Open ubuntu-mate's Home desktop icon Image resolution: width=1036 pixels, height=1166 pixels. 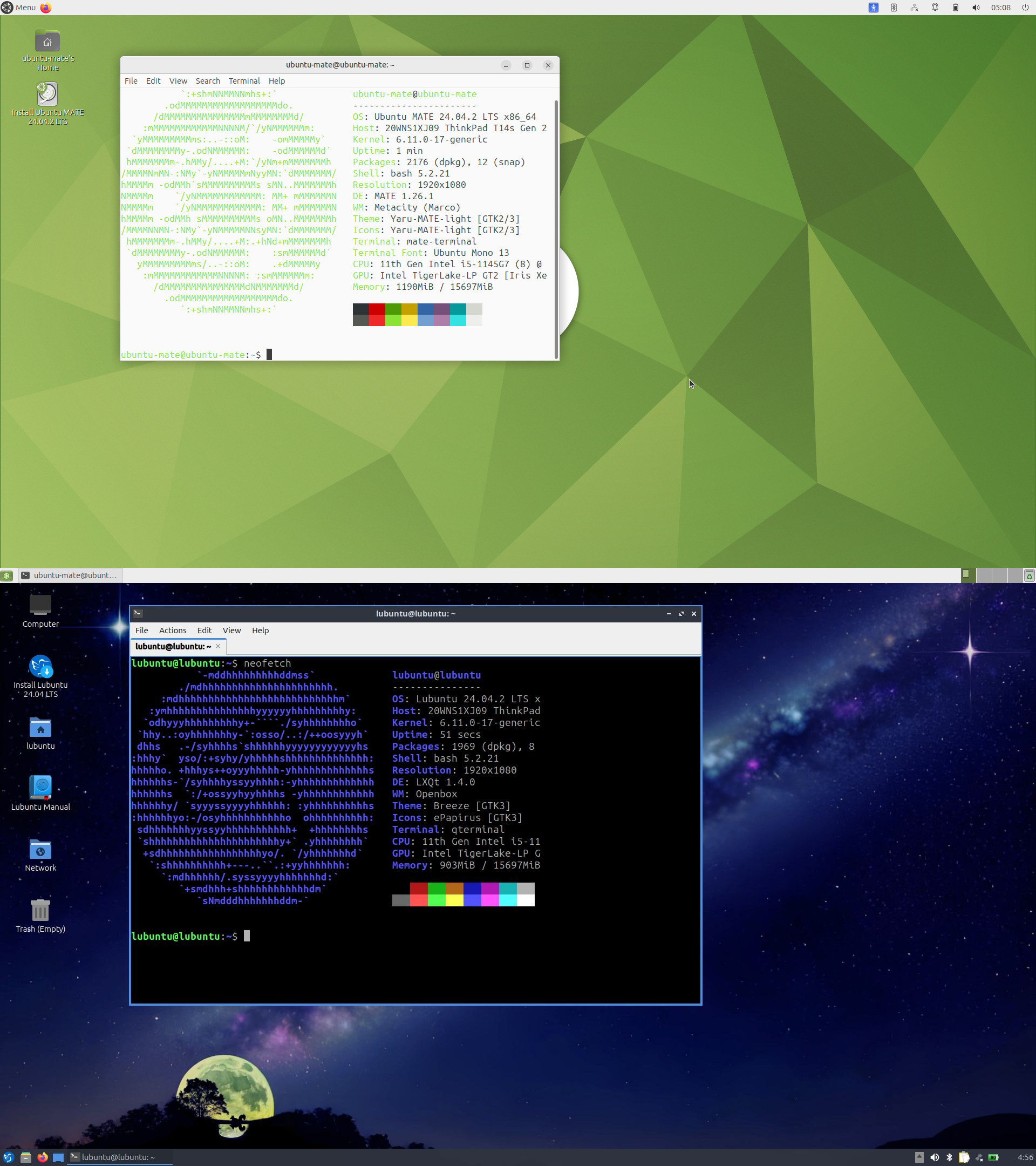(x=48, y=50)
